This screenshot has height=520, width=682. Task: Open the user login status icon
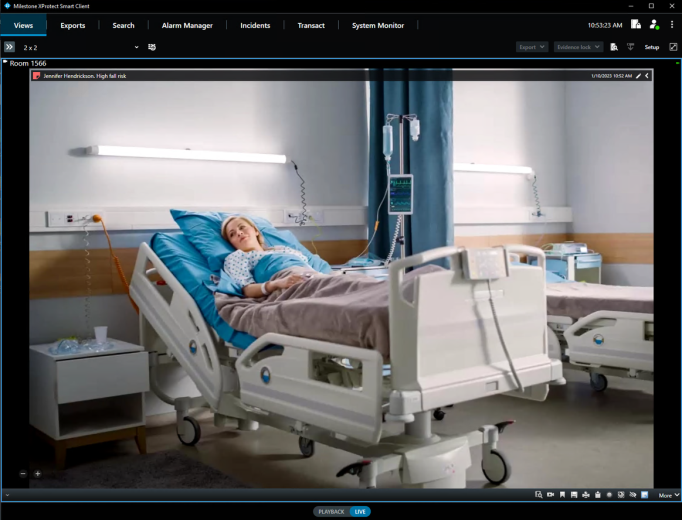(654, 25)
